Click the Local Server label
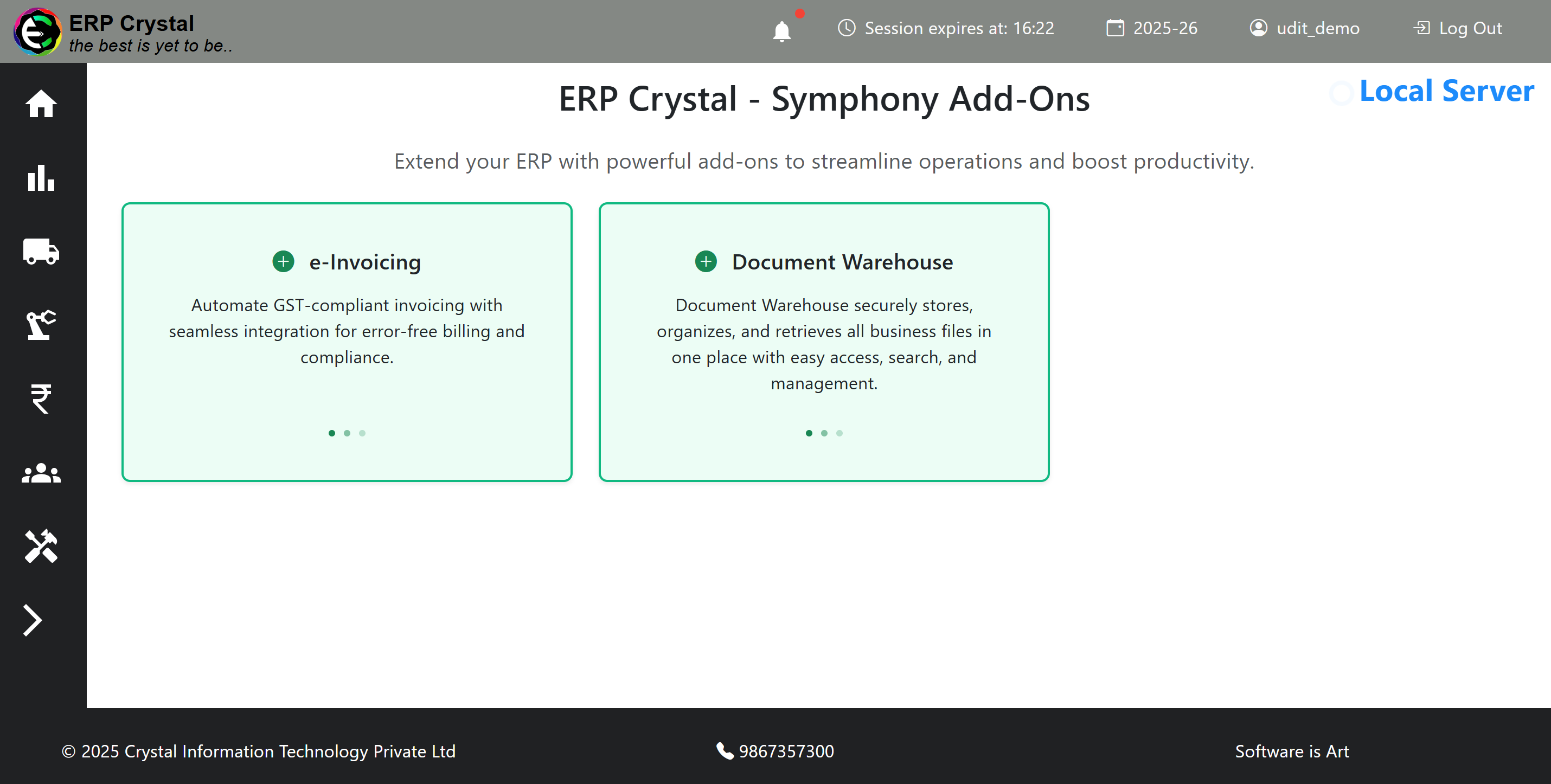The width and height of the screenshot is (1551, 784). click(x=1446, y=92)
